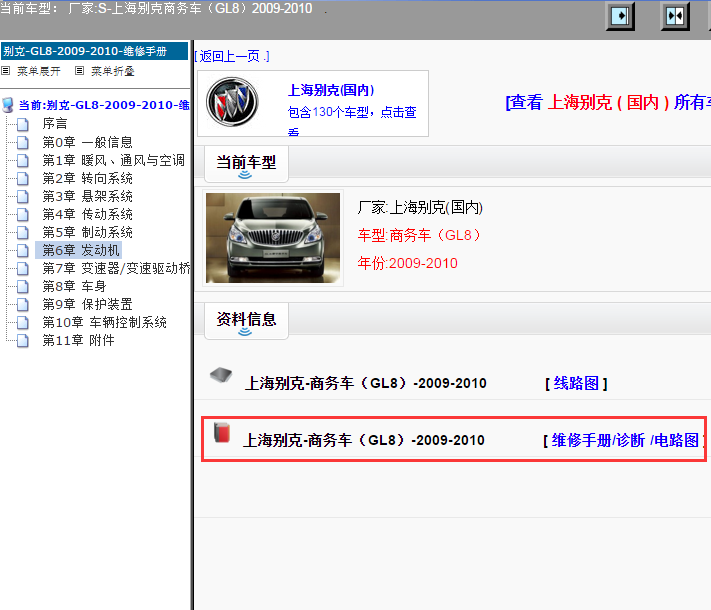Click the page icon beside 第8章 车身
Screen dimensions: 711x610
tap(23, 286)
